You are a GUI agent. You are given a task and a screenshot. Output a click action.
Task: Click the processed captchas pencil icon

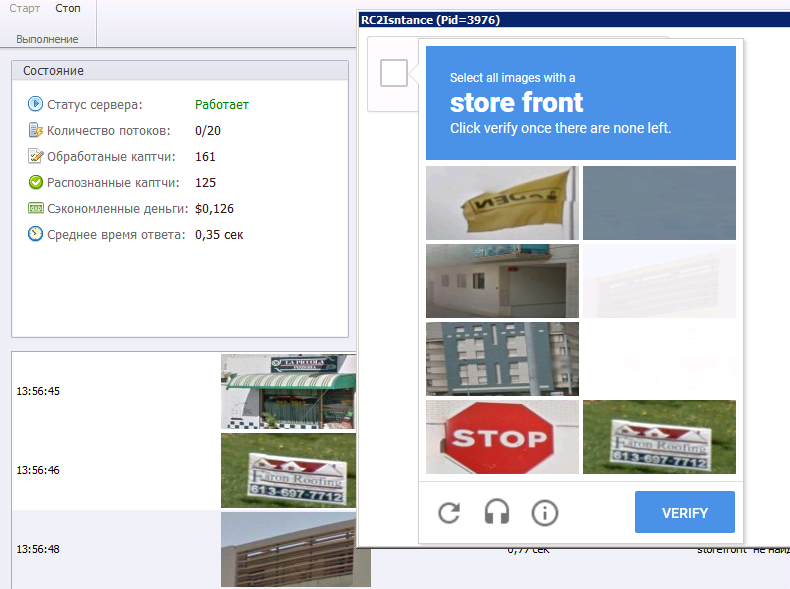click(x=35, y=156)
